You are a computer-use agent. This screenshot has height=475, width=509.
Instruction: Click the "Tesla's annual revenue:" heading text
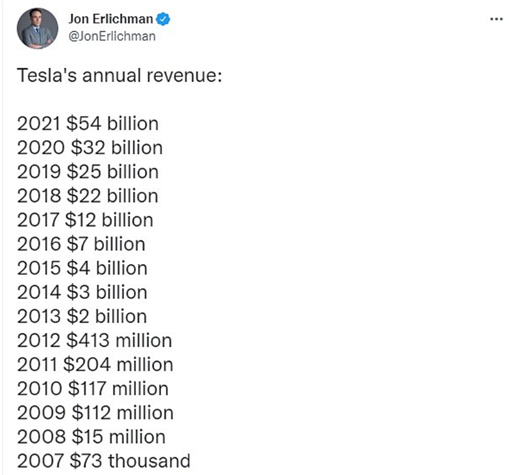[119, 75]
